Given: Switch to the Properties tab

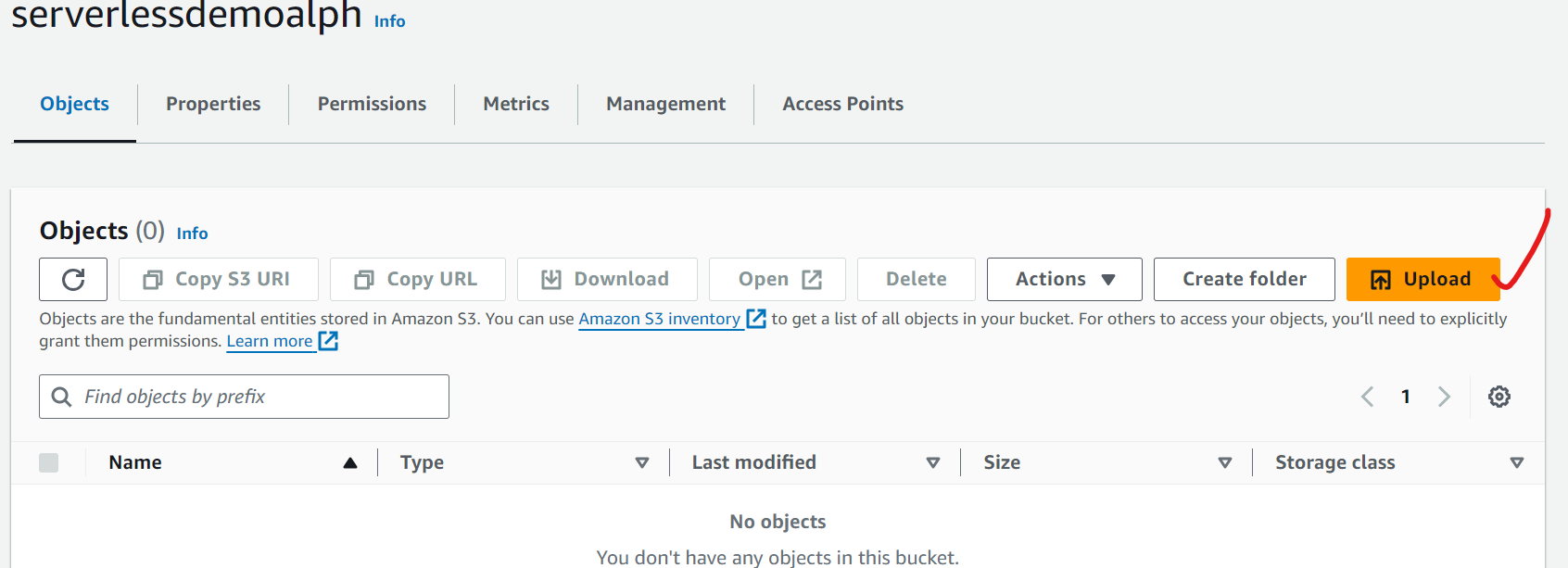Looking at the screenshot, I should point(213,104).
